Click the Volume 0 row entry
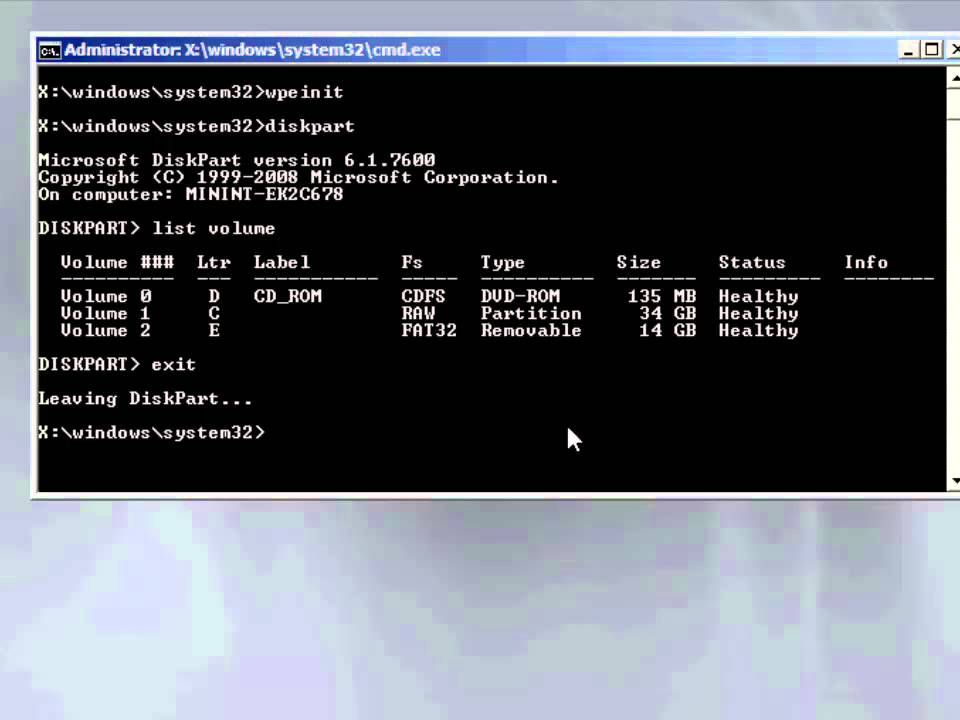Image resolution: width=960 pixels, height=720 pixels. (106, 297)
